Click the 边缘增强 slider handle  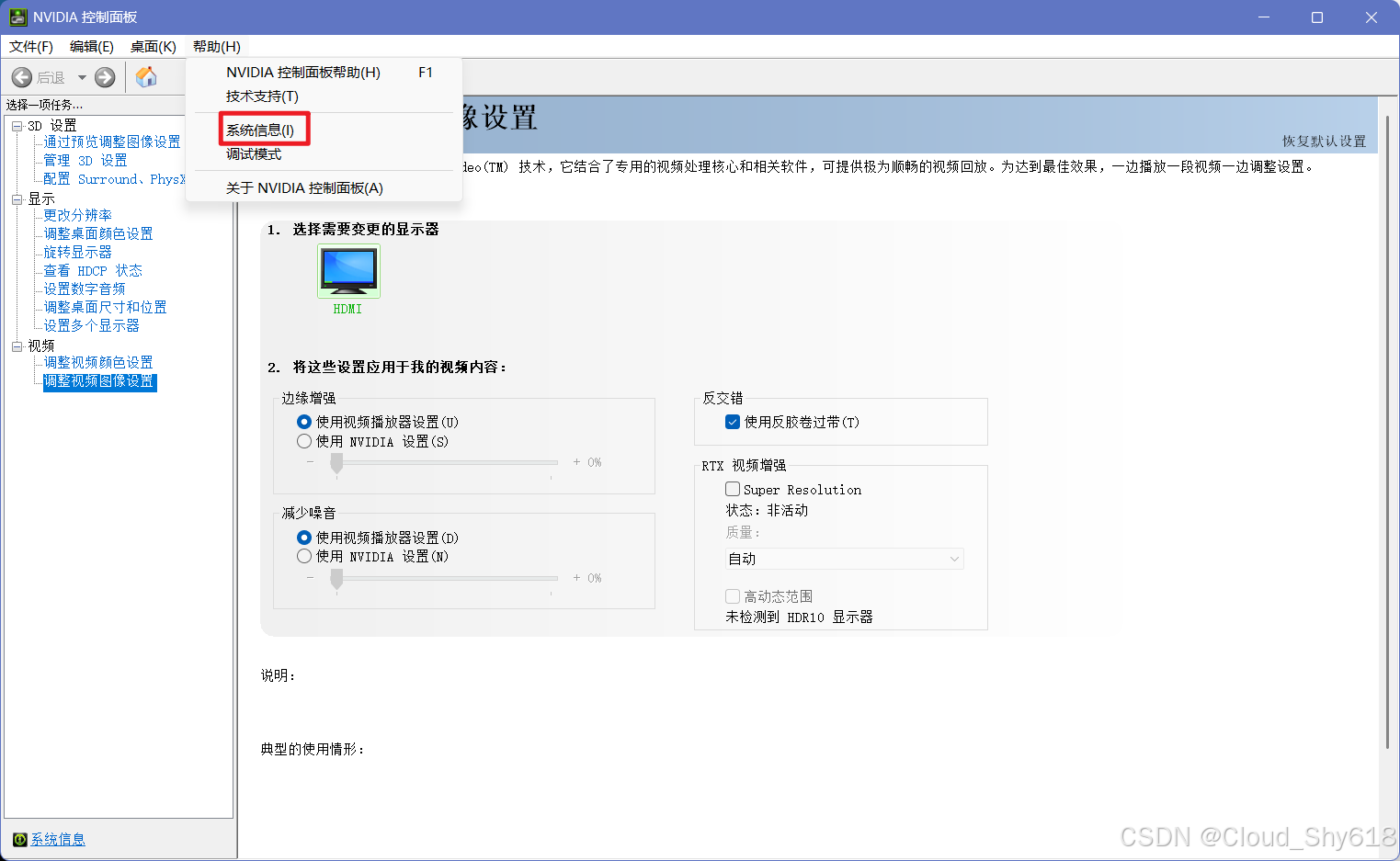coord(336,463)
